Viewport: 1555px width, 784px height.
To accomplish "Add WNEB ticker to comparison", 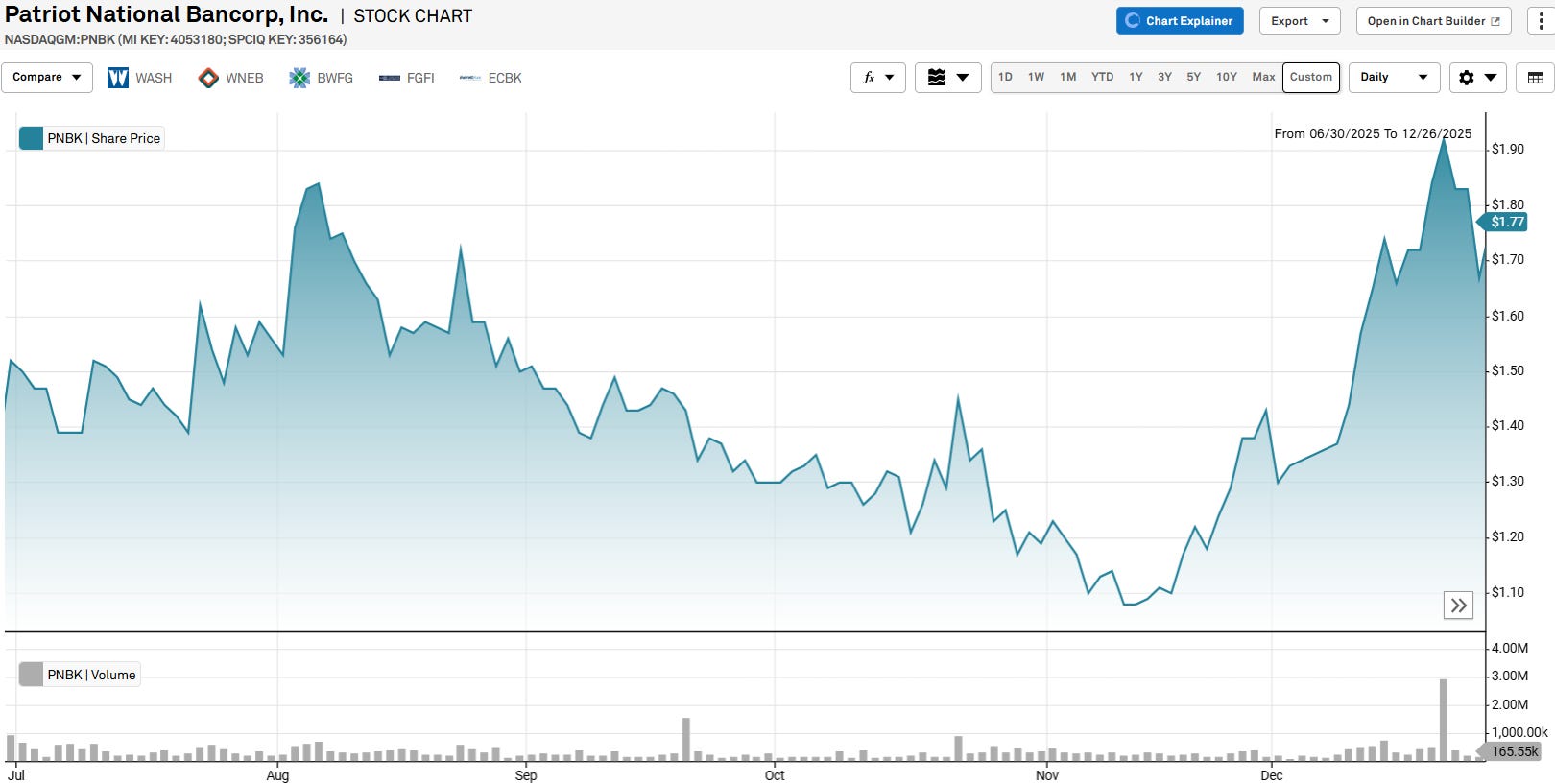I will click(x=245, y=78).
